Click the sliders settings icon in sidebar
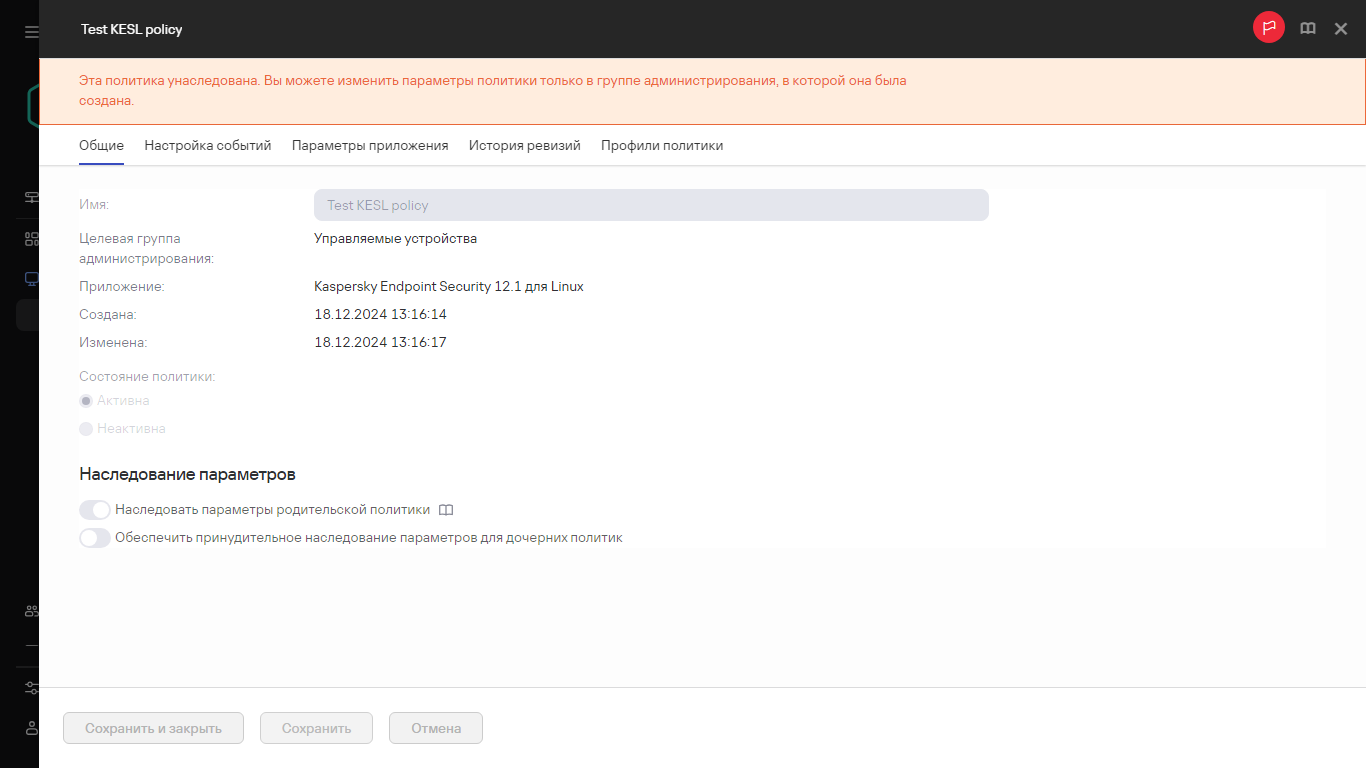The image size is (1366, 768). click(x=31, y=688)
